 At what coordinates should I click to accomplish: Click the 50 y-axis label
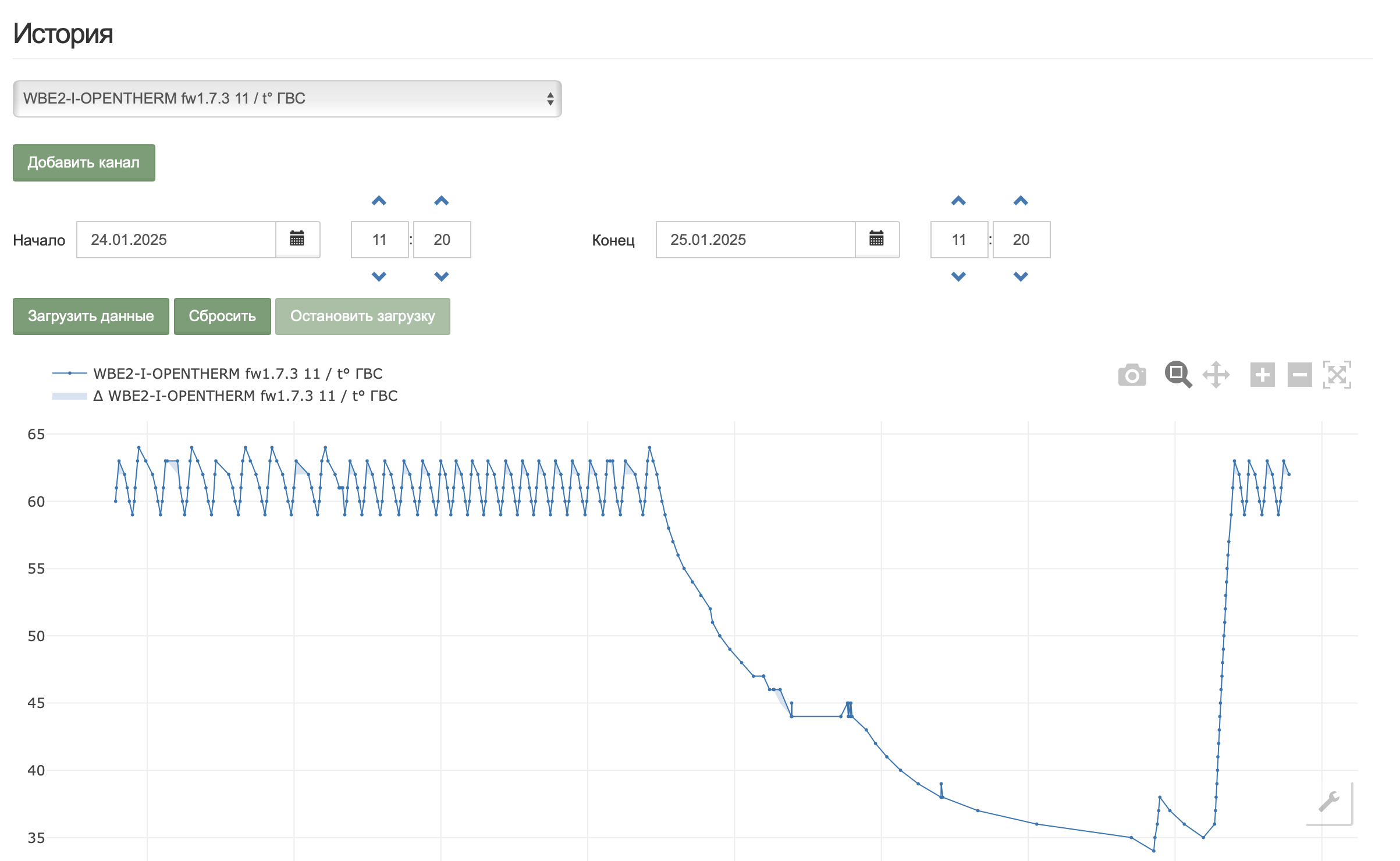[x=36, y=636]
